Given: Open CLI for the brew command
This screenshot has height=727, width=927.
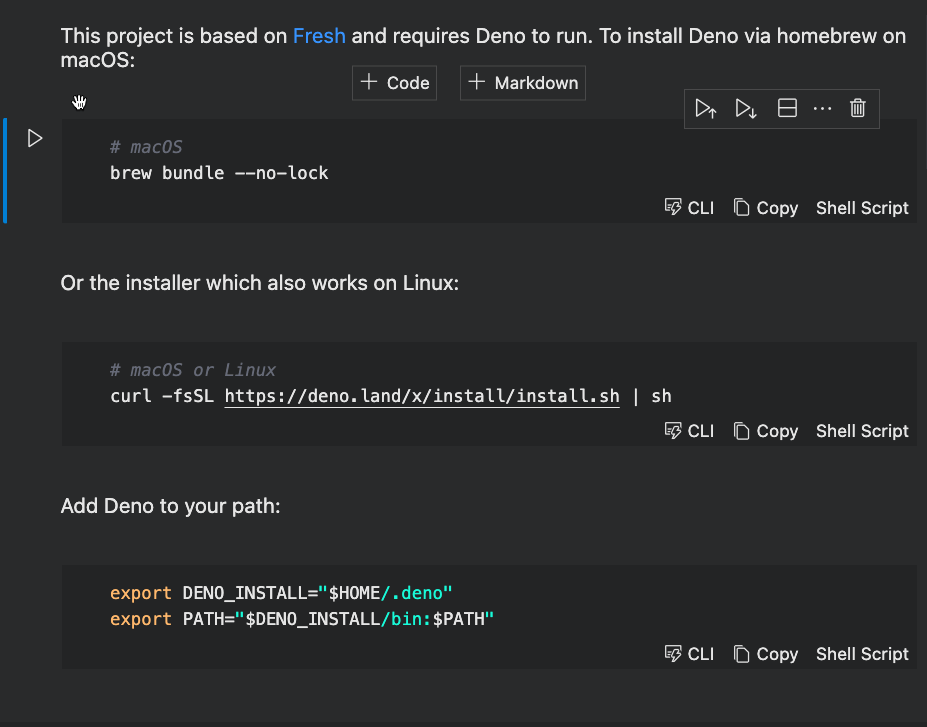Looking at the screenshot, I should pyautogui.click(x=689, y=207).
